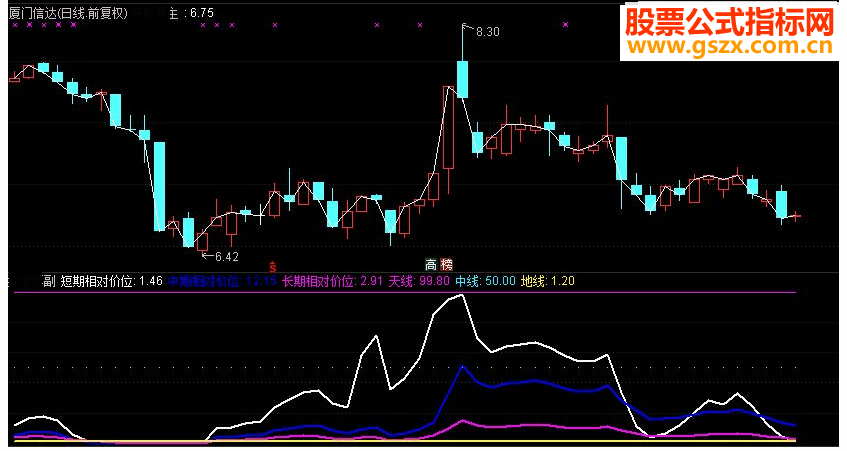Image resolution: width=847 pixels, height=451 pixels.
Task: Click the cyan candle beneath the 8.30 high
Action: tap(462, 79)
